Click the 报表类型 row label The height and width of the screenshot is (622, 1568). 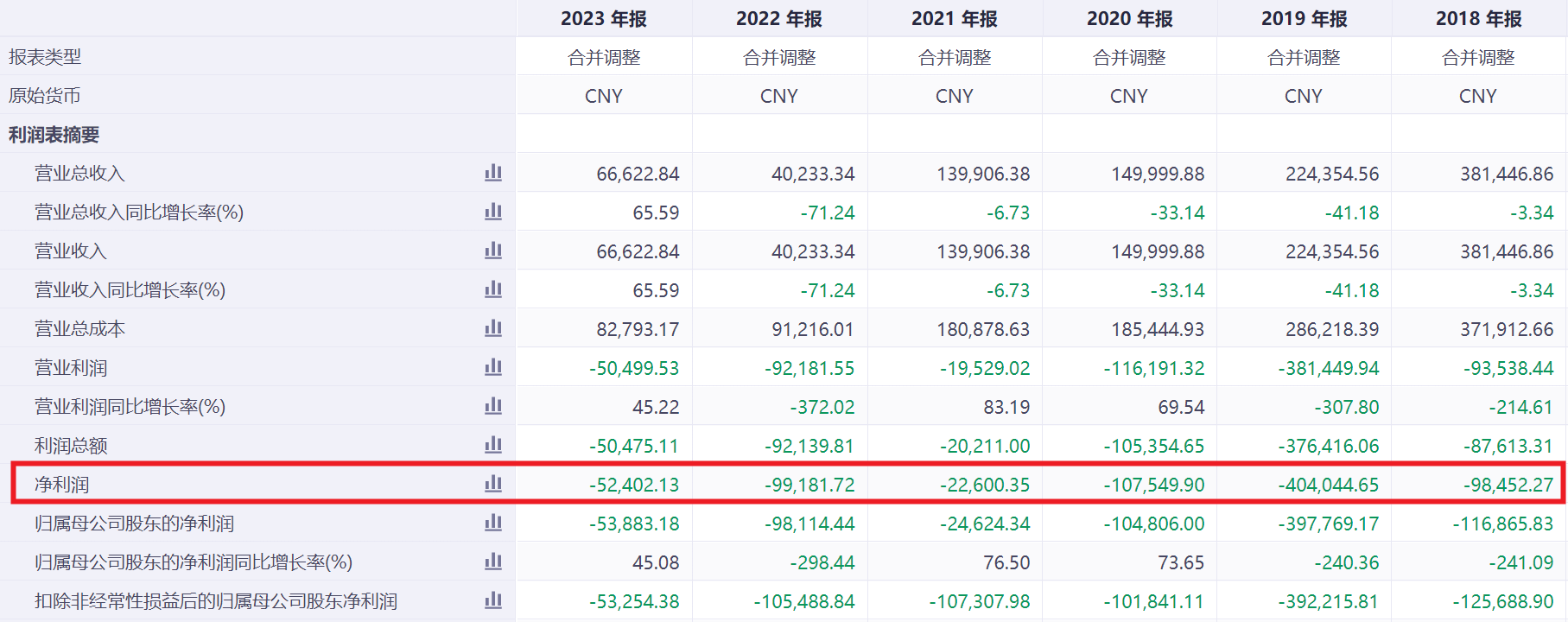point(45,57)
